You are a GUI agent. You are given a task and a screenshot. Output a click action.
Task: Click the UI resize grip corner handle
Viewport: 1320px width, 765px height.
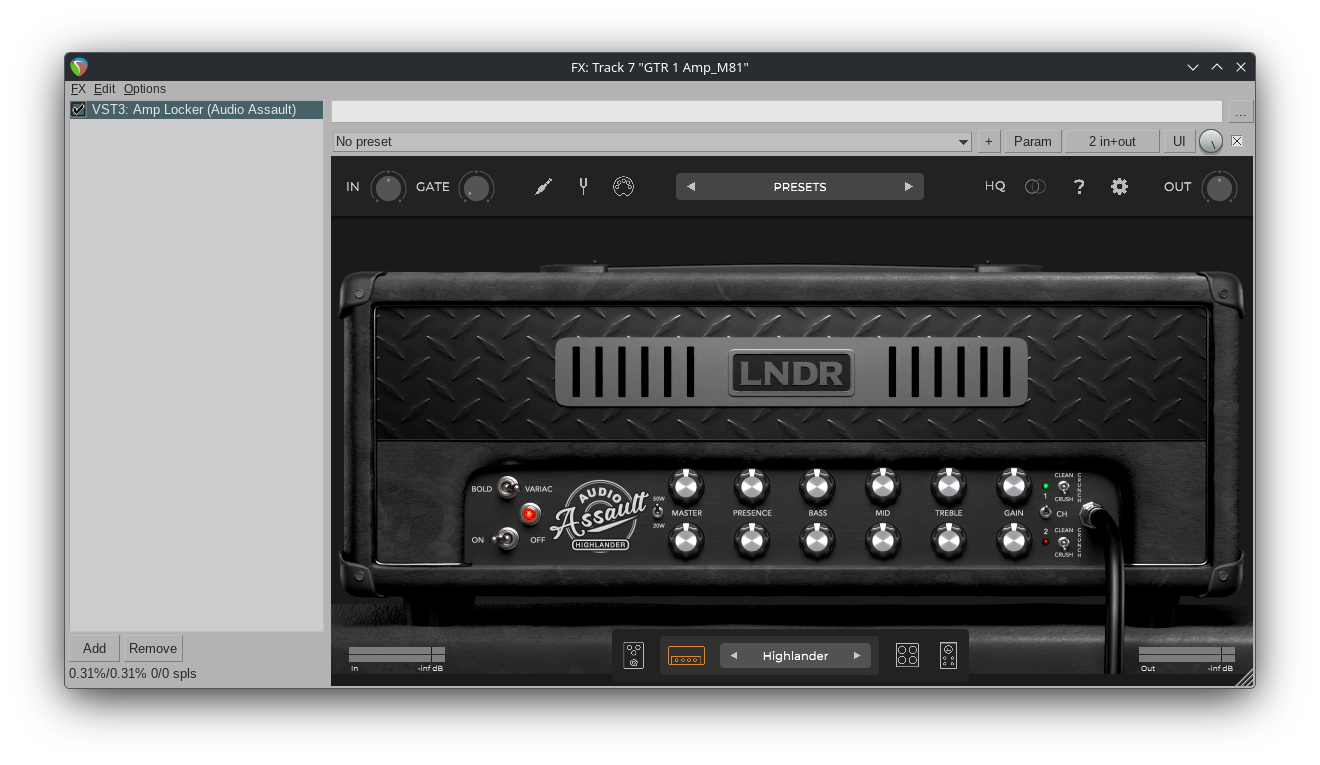point(1244,677)
